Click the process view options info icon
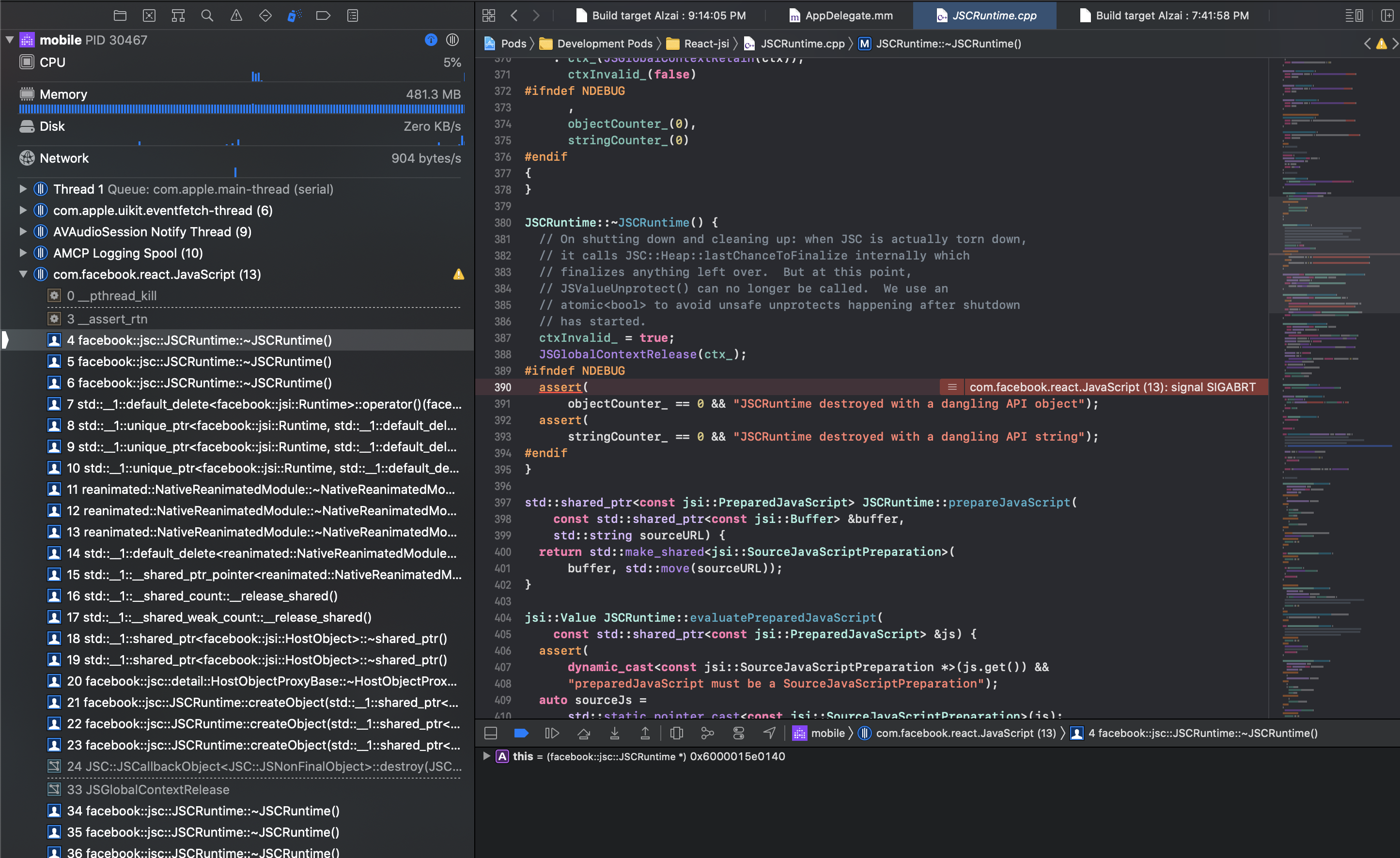 click(431, 40)
